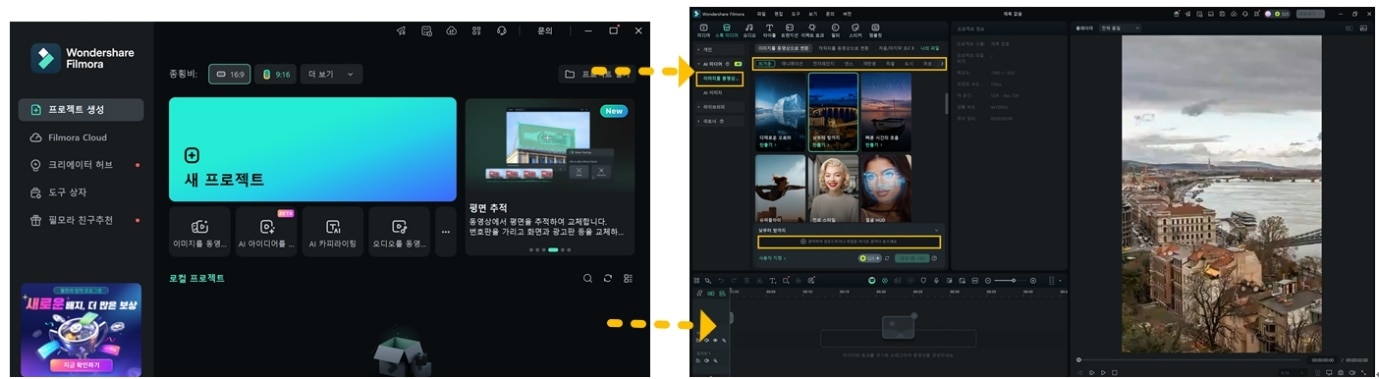This screenshot has width=1379, height=379.
Task: Open the 트랜지션 tab in editor toolbar
Action: (789, 31)
